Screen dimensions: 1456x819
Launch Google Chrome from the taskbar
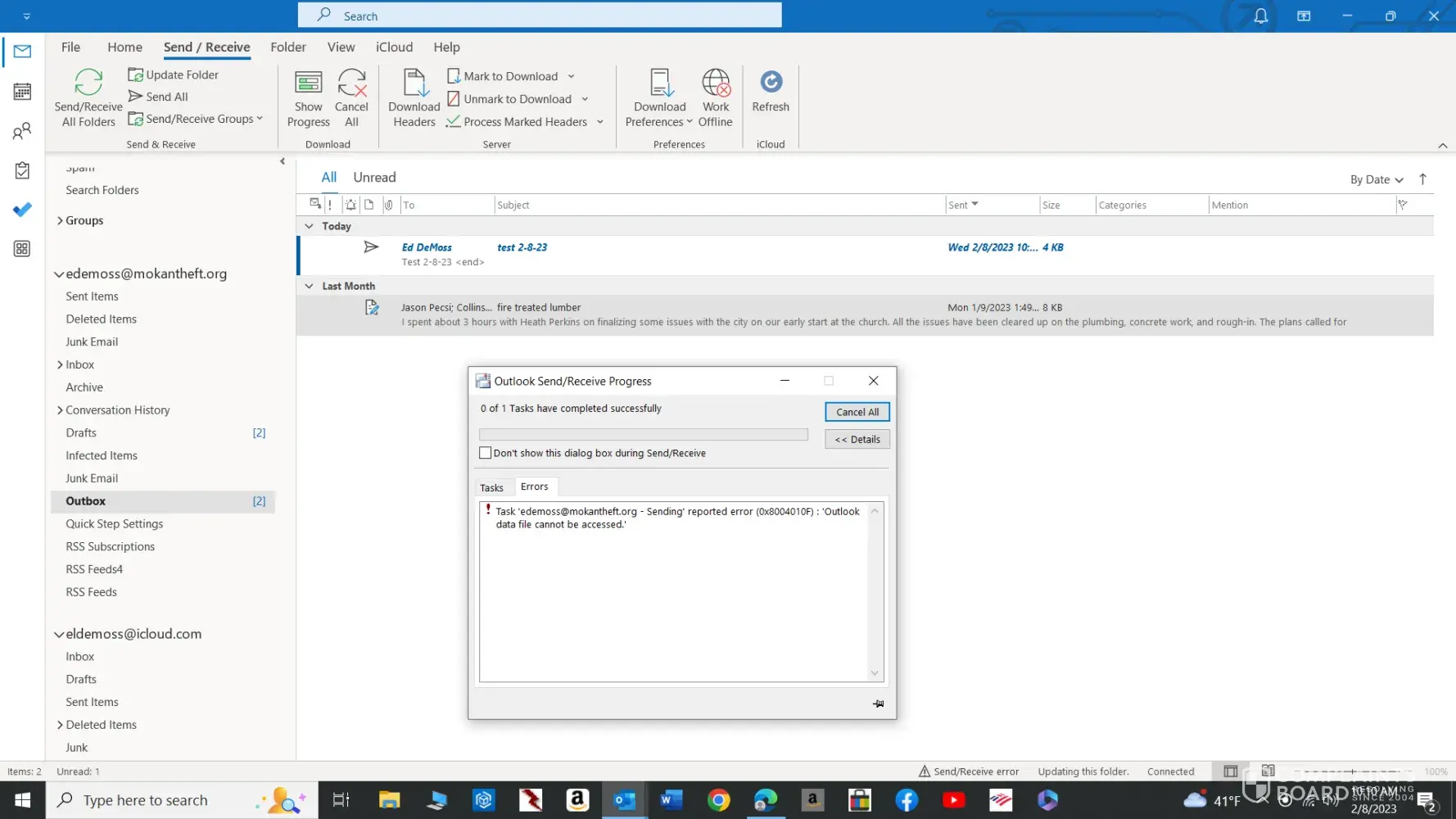(718, 800)
